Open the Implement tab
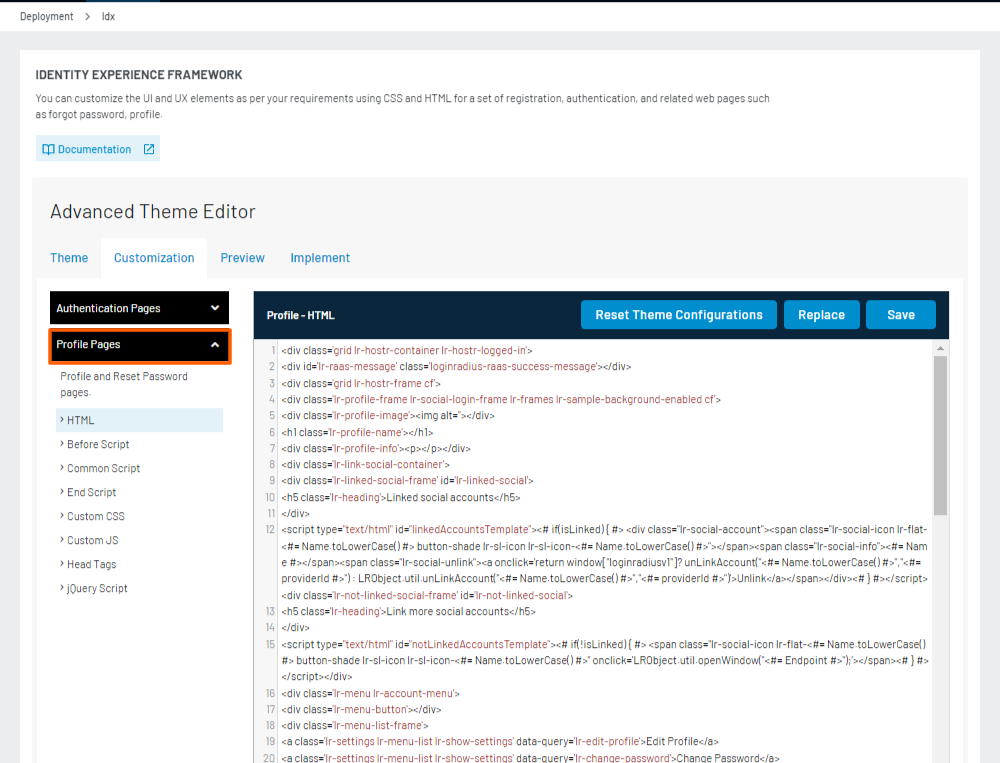Viewport: 1000px width, 763px height. point(320,257)
